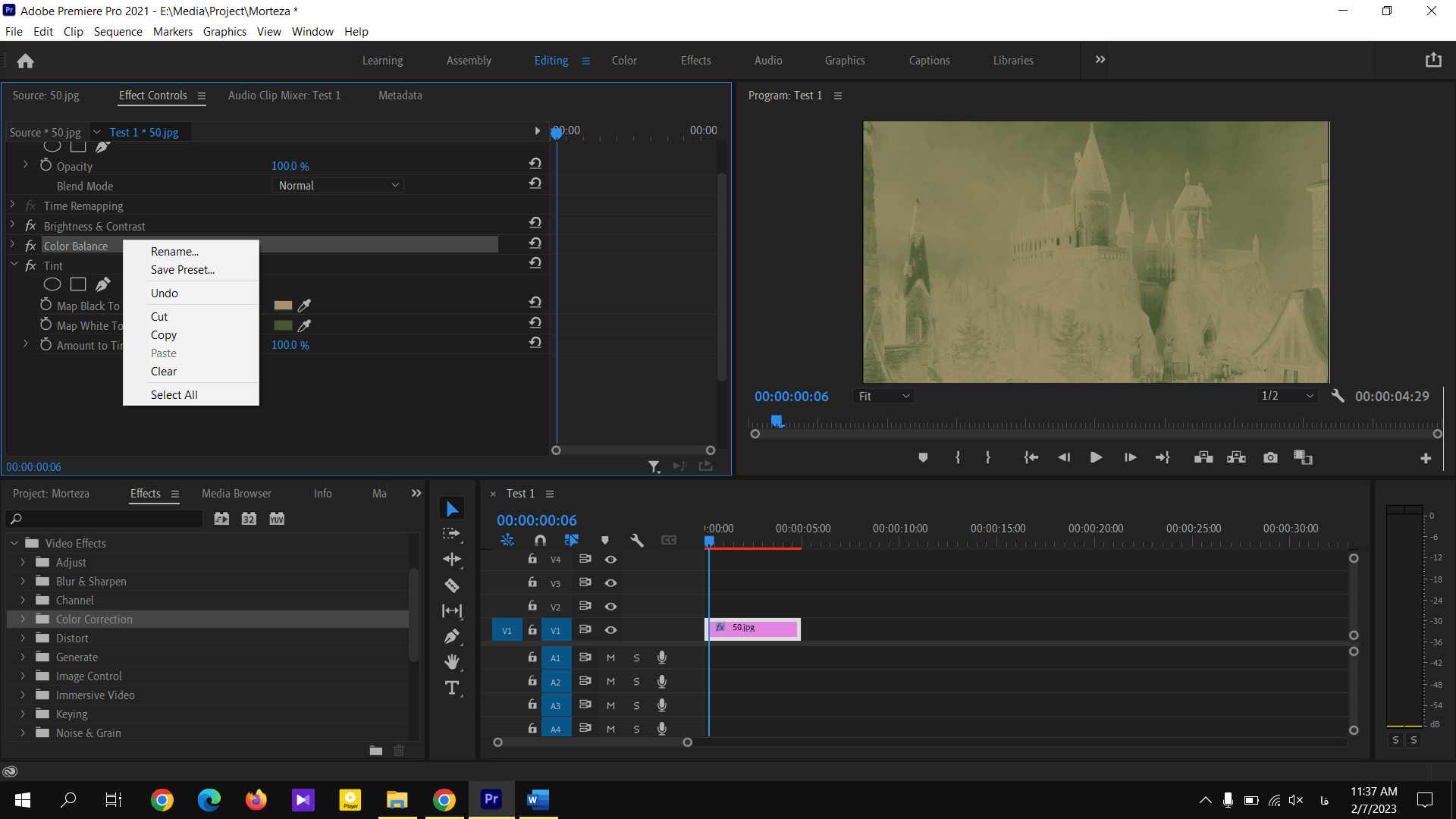Solo track A2
Viewport: 1456px width, 819px height.
click(636, 682)
